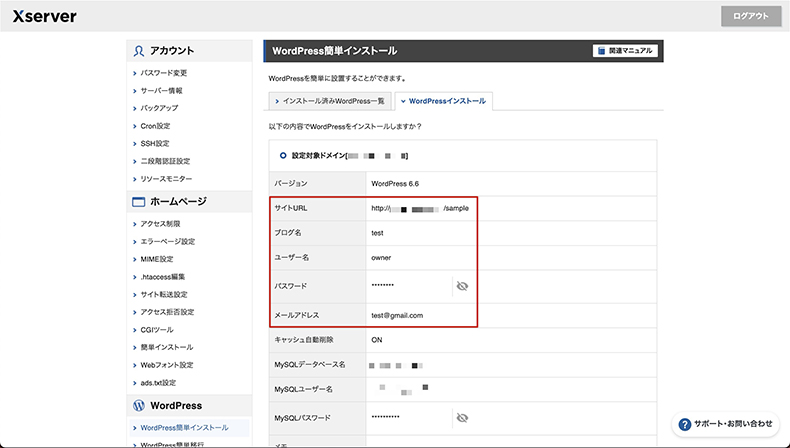
Task: Click the masked MySQLパスワード dots
Action: (385, 417)
